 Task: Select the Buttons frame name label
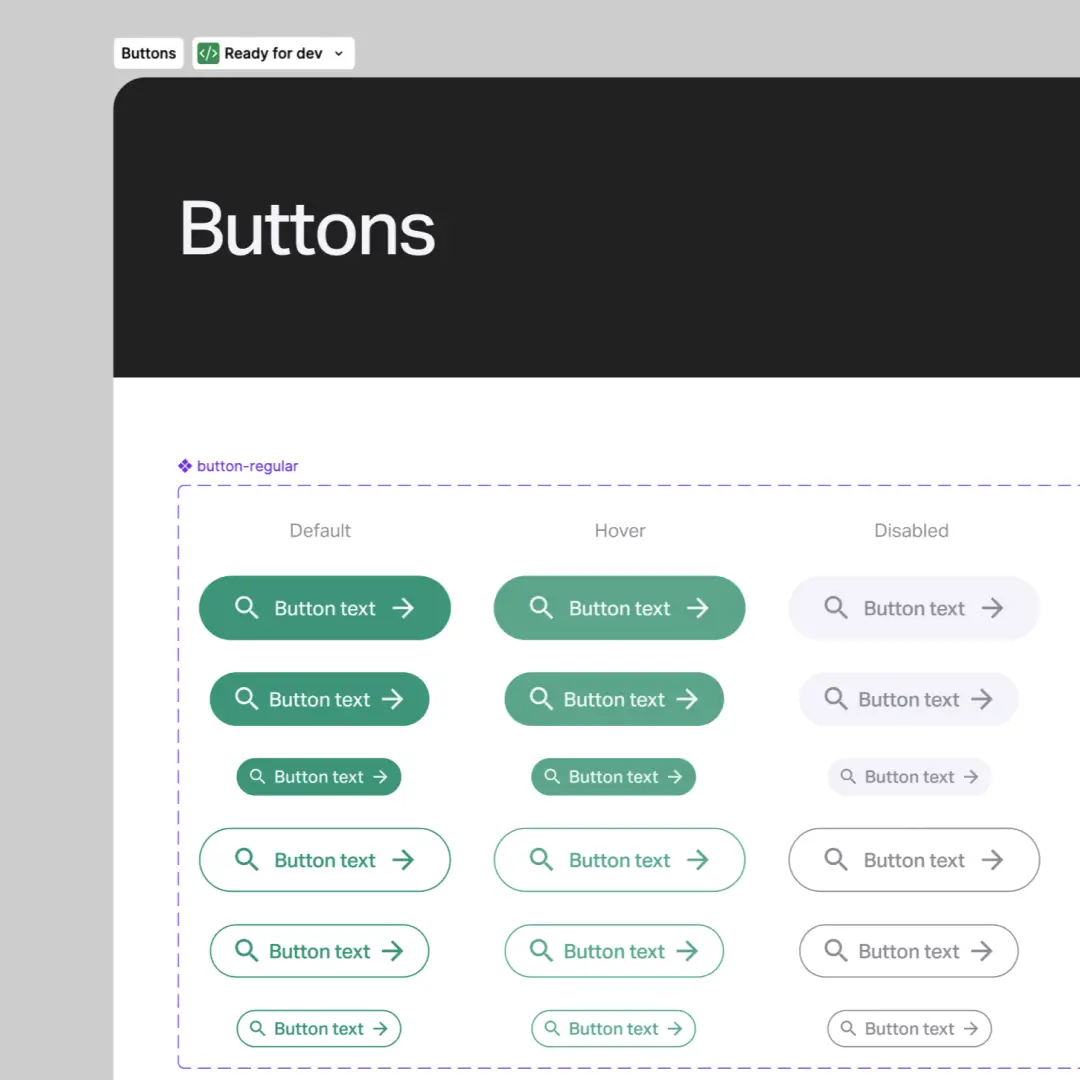coord(148,54)
